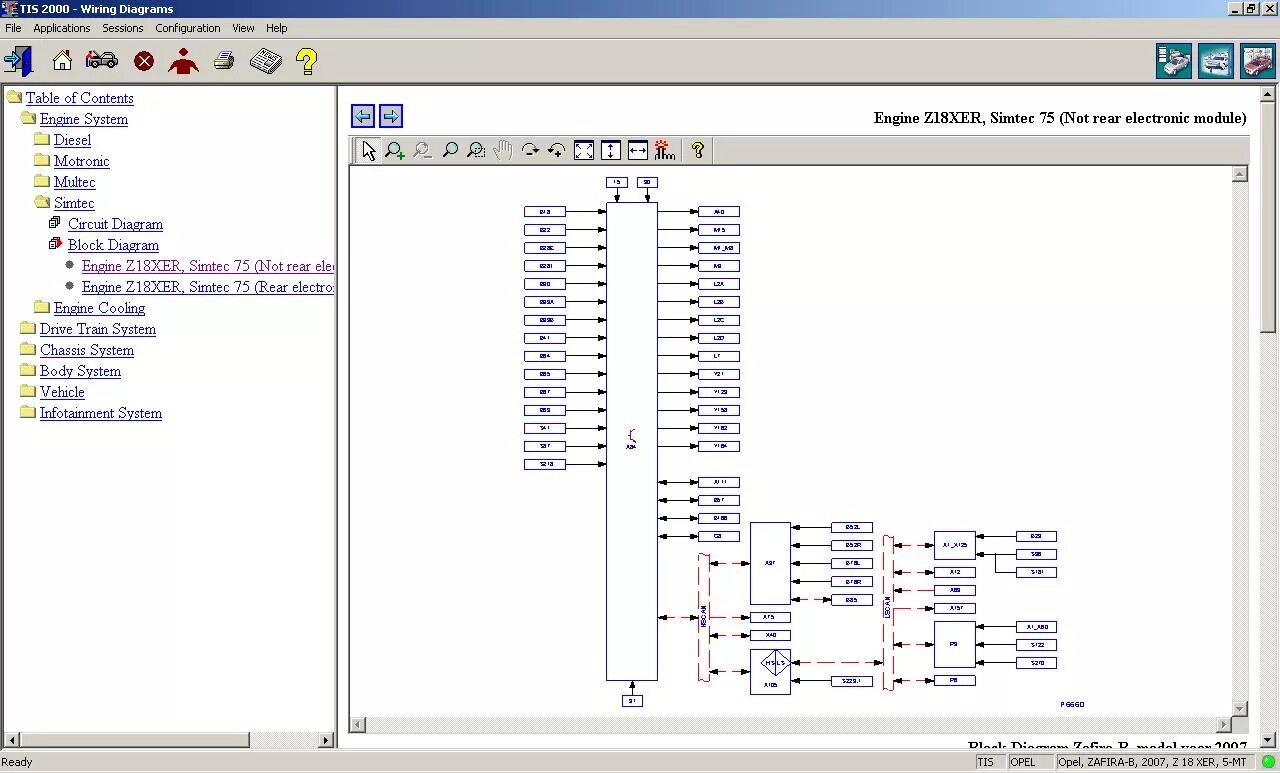Open the newspaper news icon

coord(266,61)
